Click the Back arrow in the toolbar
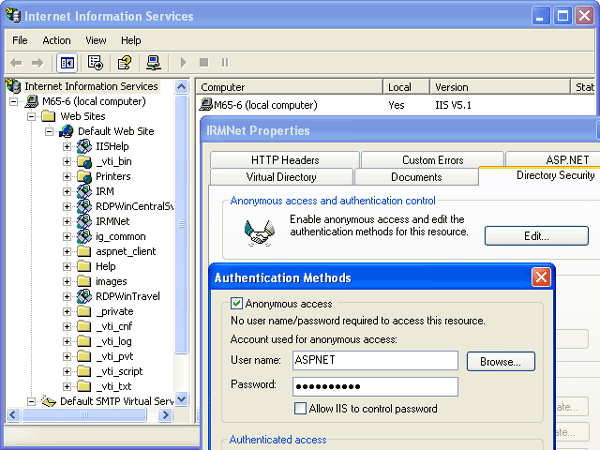The width and height of the screenshot is (600, 450). [16, 63]
